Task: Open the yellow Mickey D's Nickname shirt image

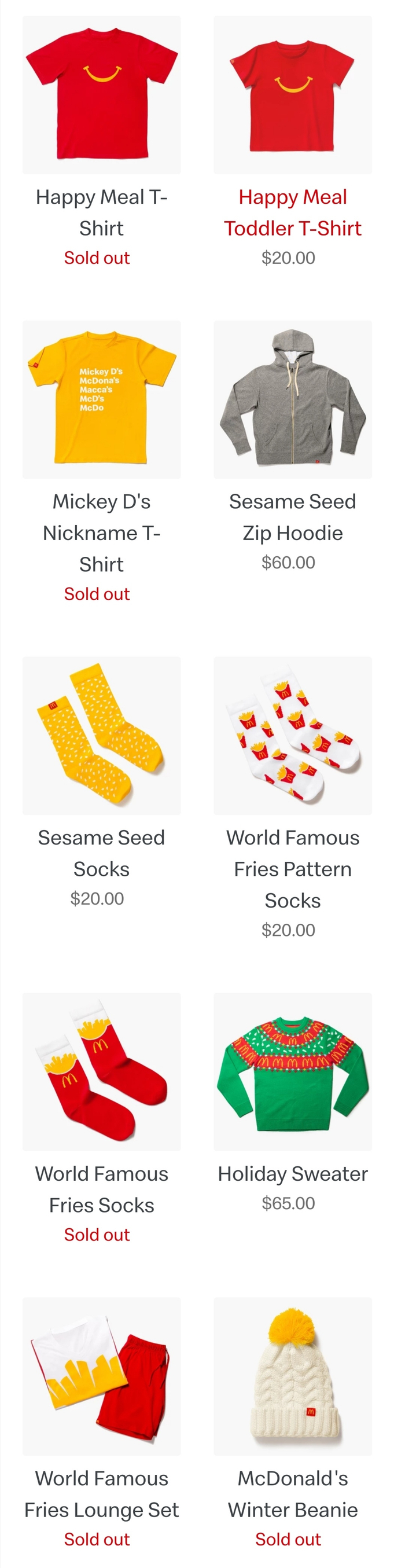Action: click(x=102, y=399)
